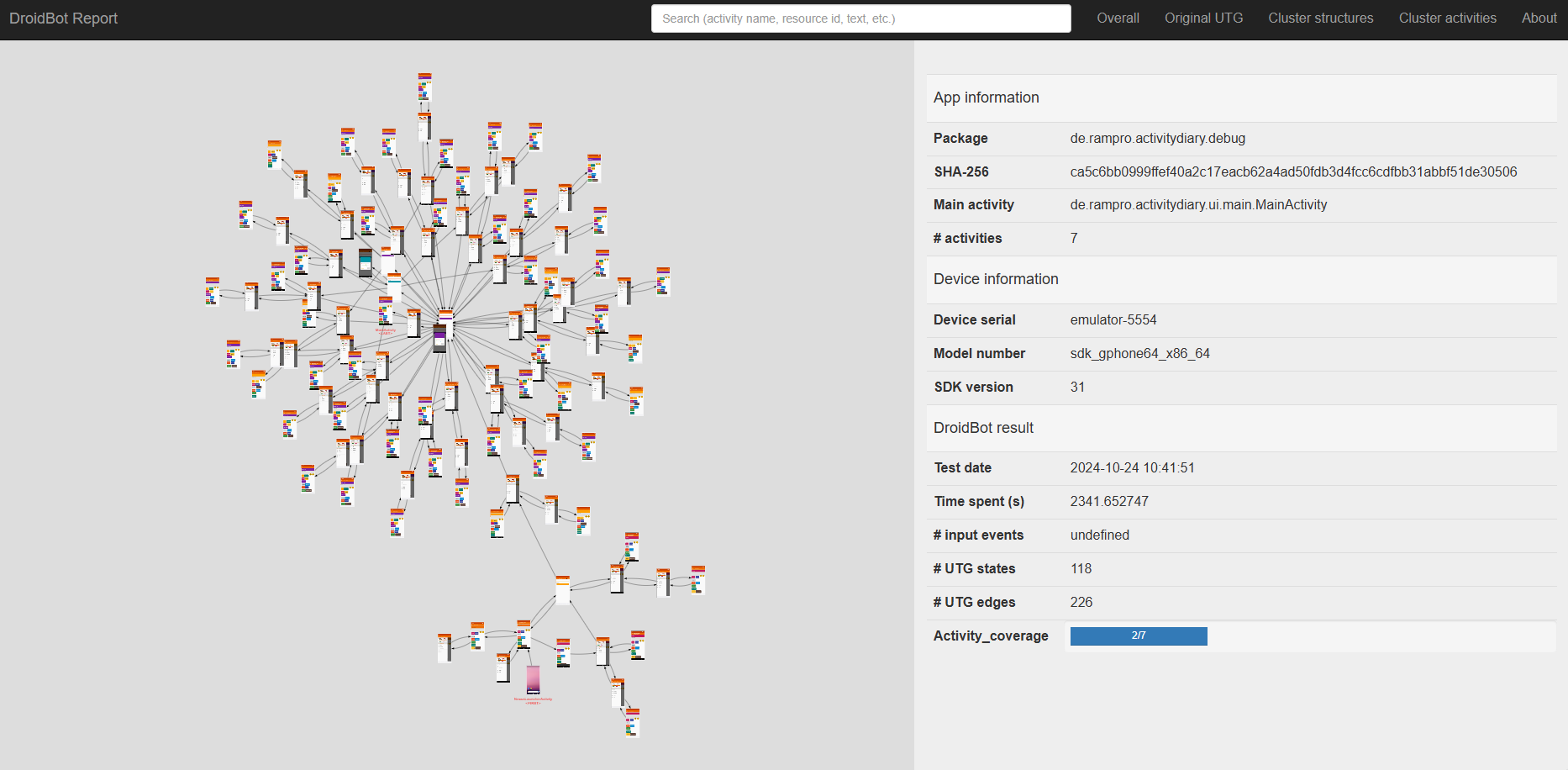Click the package name de.rampro.activitydiary.debug

point(1157,139)
